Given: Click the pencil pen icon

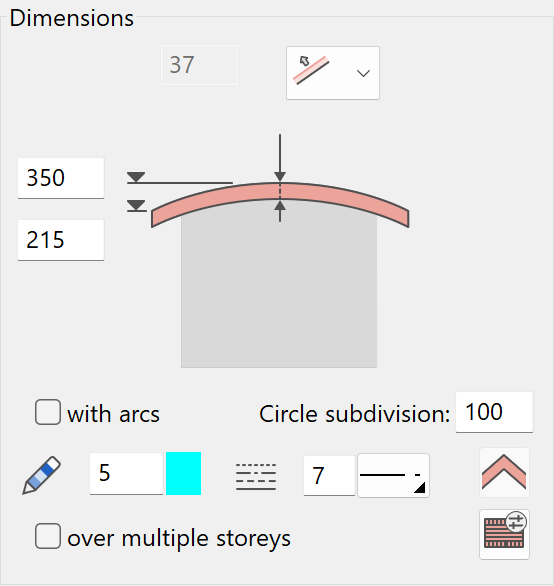Looking at the screenshot, I should pyautogui.click(x=41, y=475).
